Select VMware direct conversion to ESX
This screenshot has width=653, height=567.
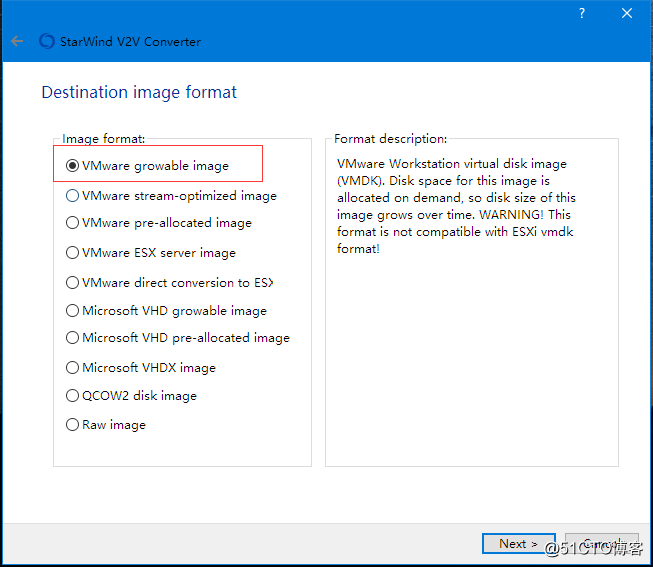point(169,283)
